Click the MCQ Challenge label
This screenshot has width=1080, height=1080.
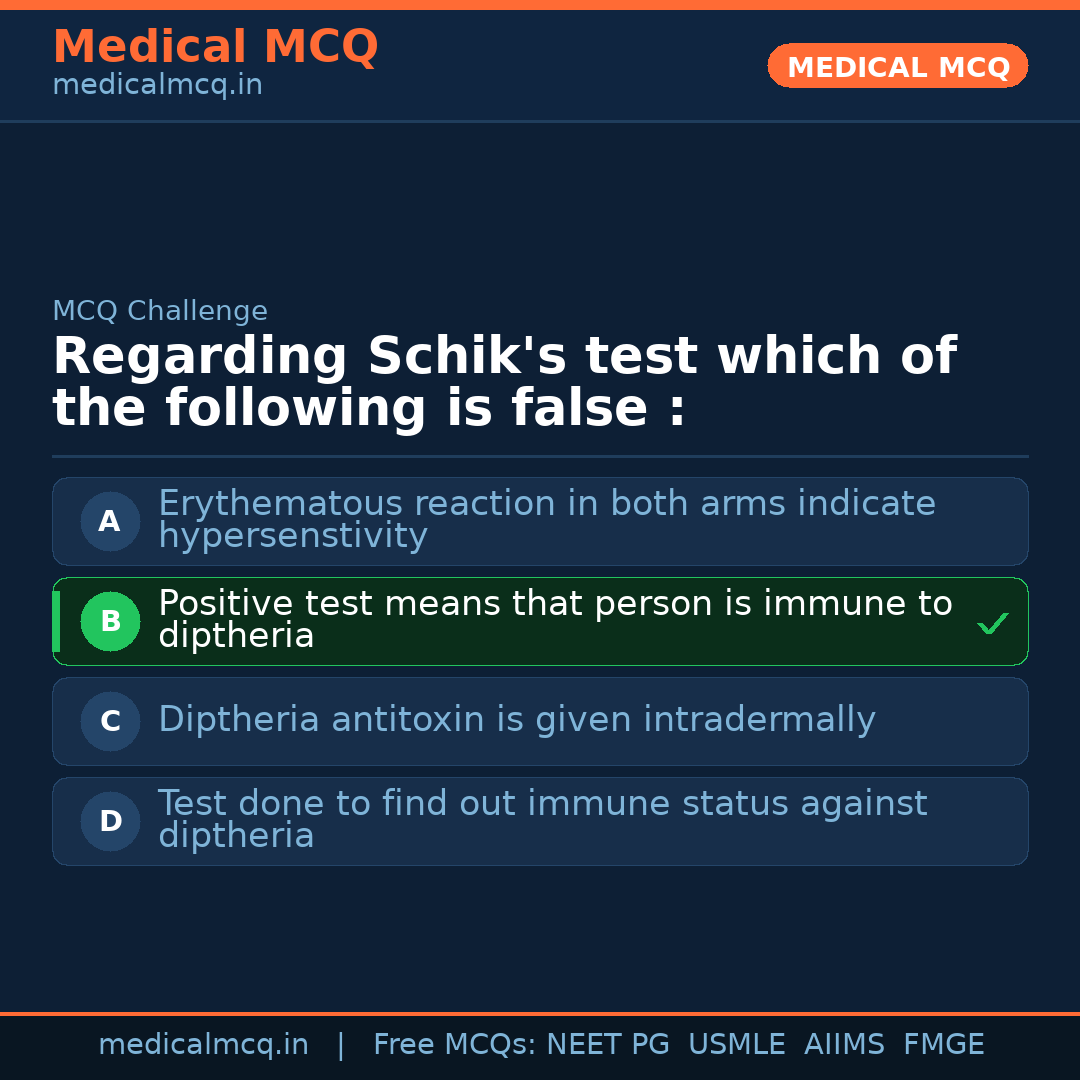tap(160, 311)
